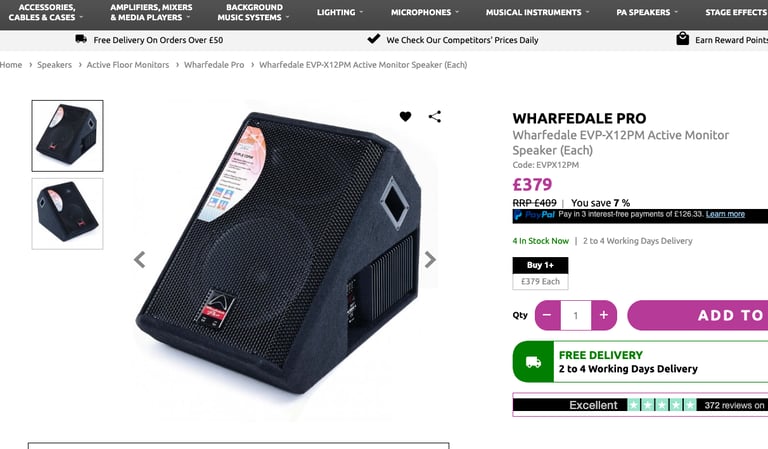768x449 pixels.
Task: Click the green free delivery truck icon
Action: (x=533, y=362)
